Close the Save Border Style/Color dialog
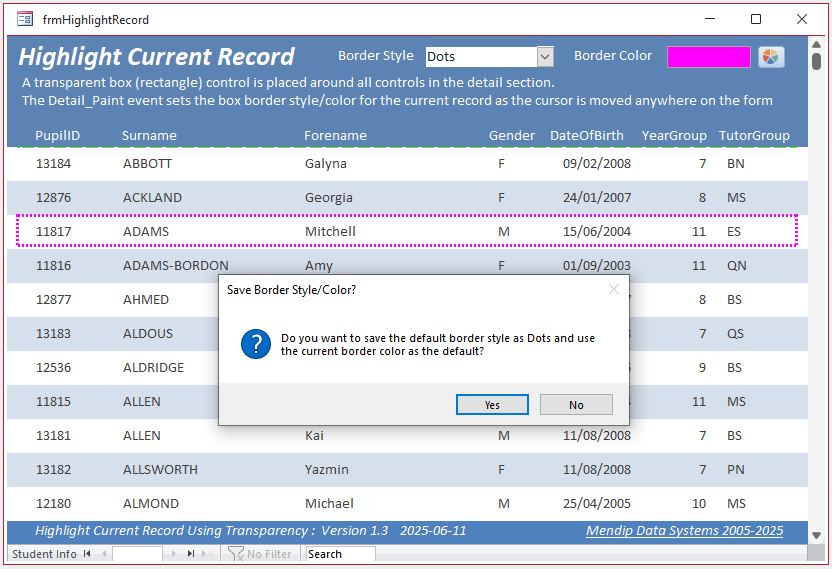The height and width of the screenshot is (569, 832). coord(614,289)
